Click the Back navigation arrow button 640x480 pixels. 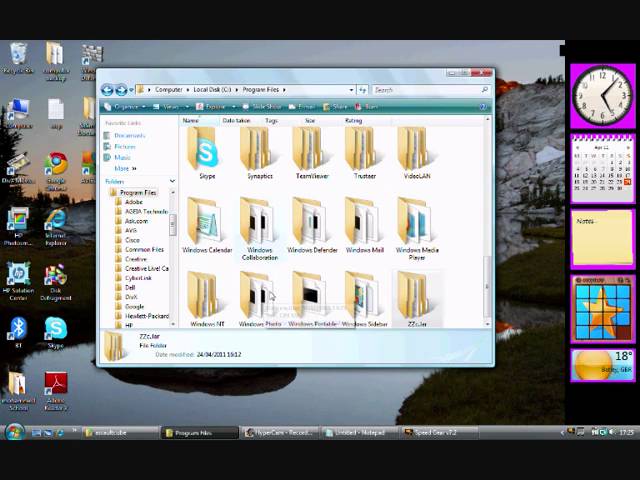click(x=107, y=89)
